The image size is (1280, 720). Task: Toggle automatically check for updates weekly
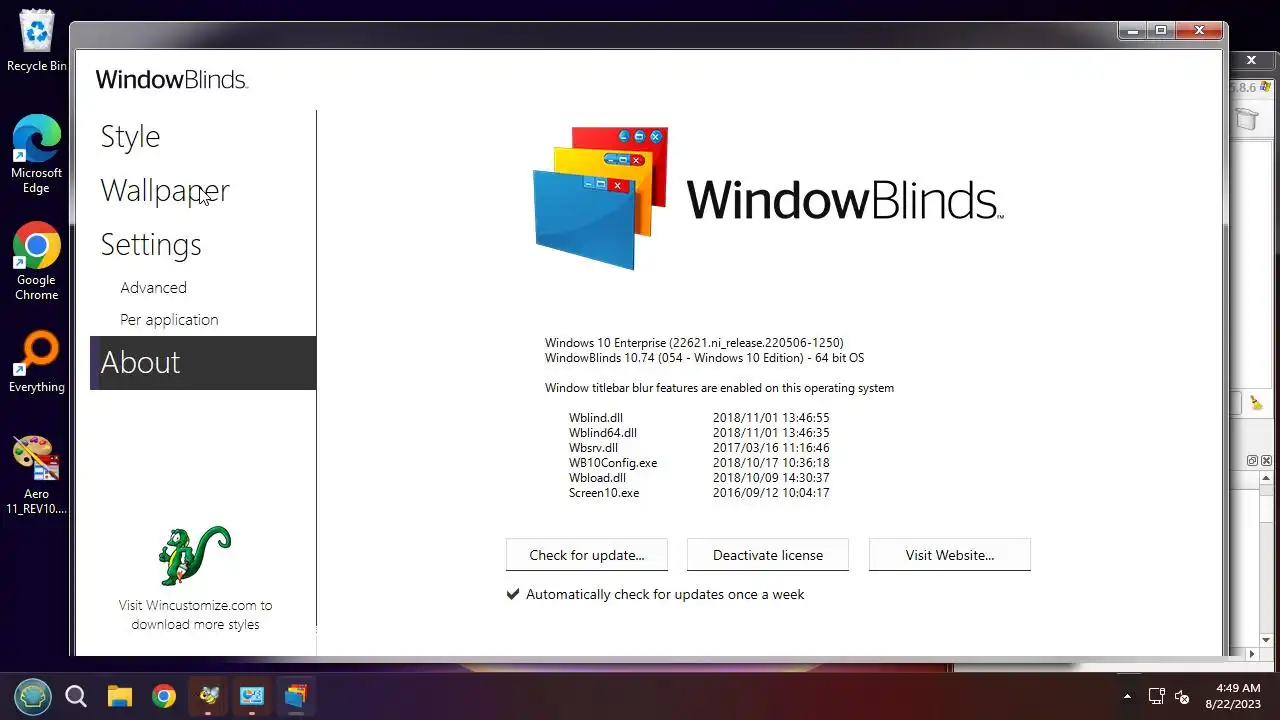(x=655, y=594)
